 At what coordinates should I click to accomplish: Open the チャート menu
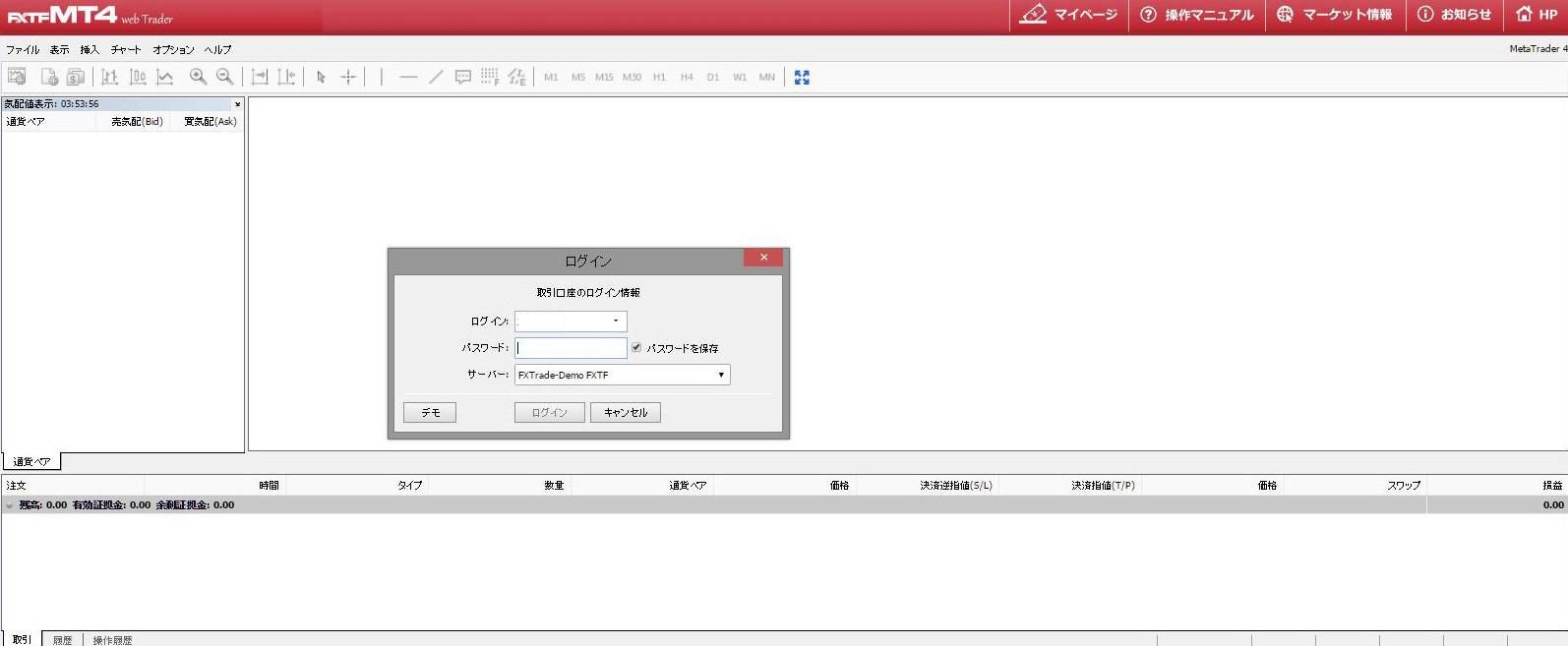126,49
